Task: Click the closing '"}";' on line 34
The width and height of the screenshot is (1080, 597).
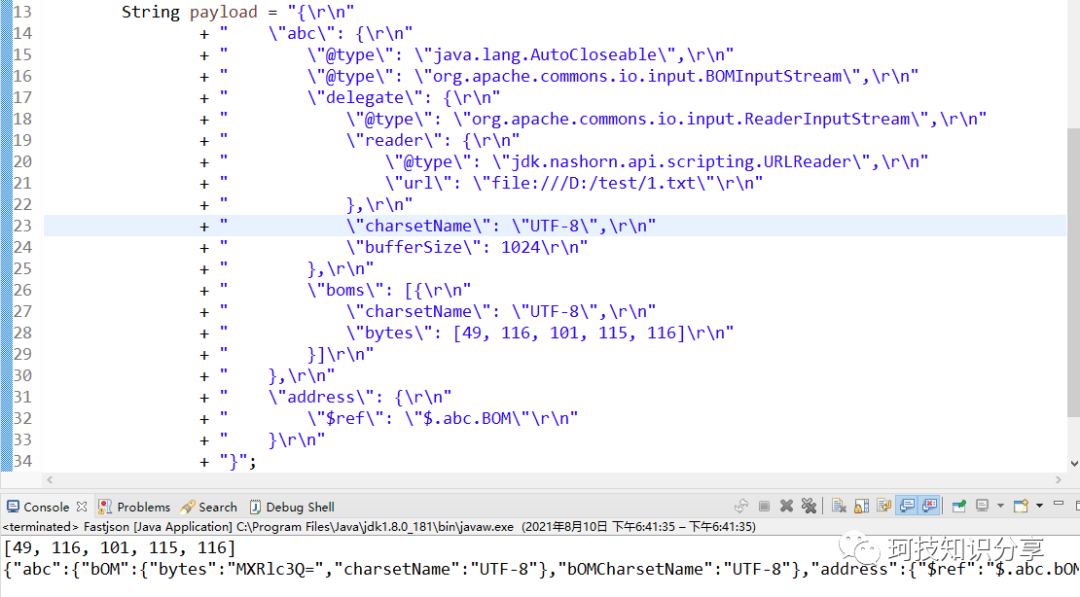Action: 238,461
